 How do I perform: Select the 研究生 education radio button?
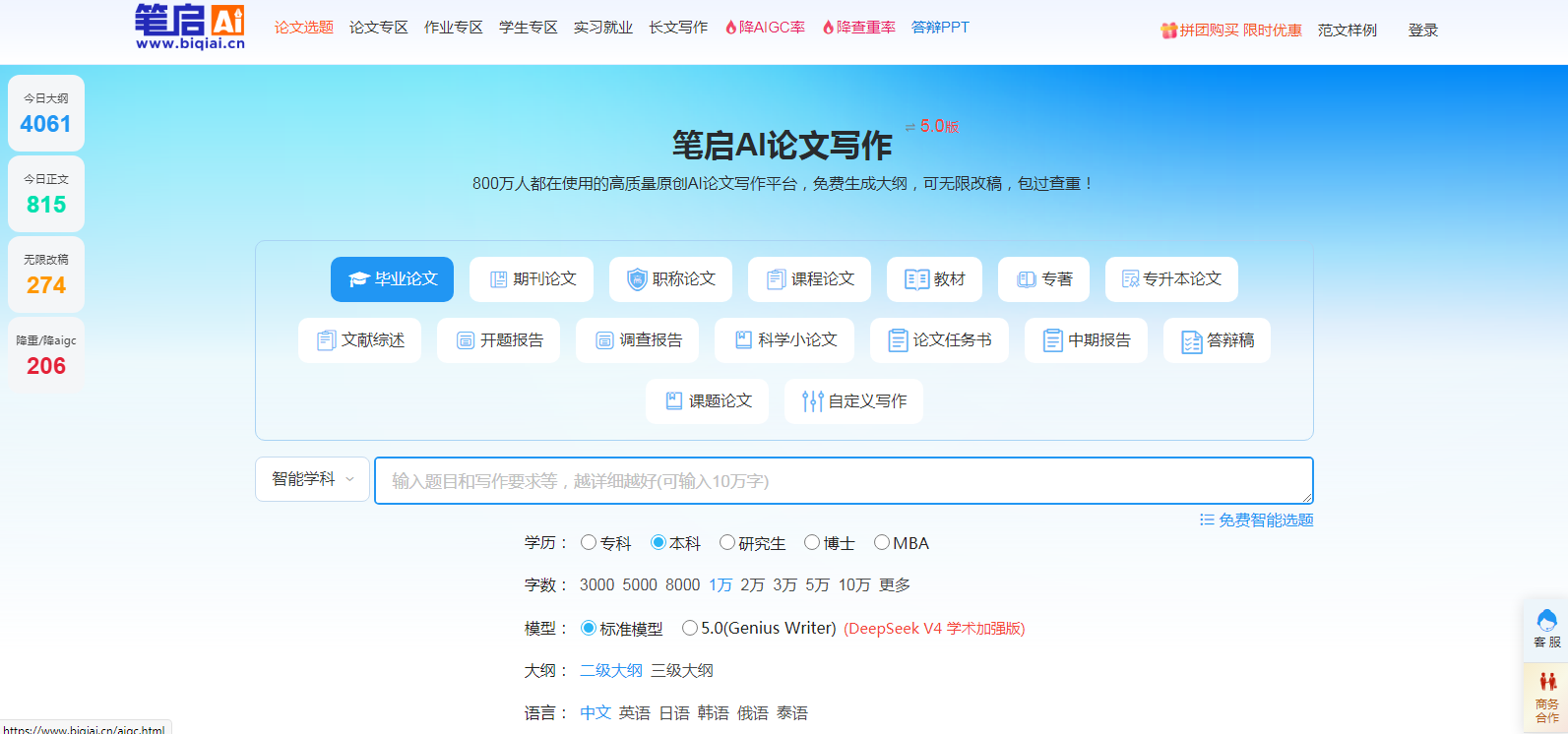(x=727, y=542)
